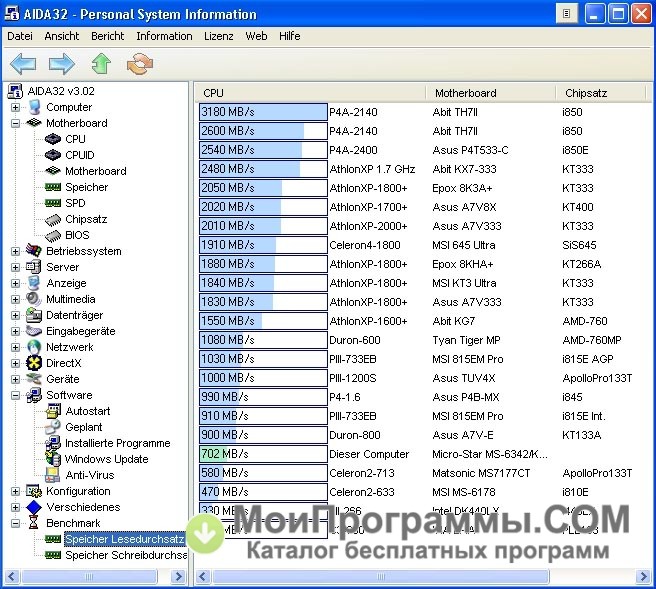Open the Hilfe menu
Viewport: 656px width, 589px height.
pos(290,36)
